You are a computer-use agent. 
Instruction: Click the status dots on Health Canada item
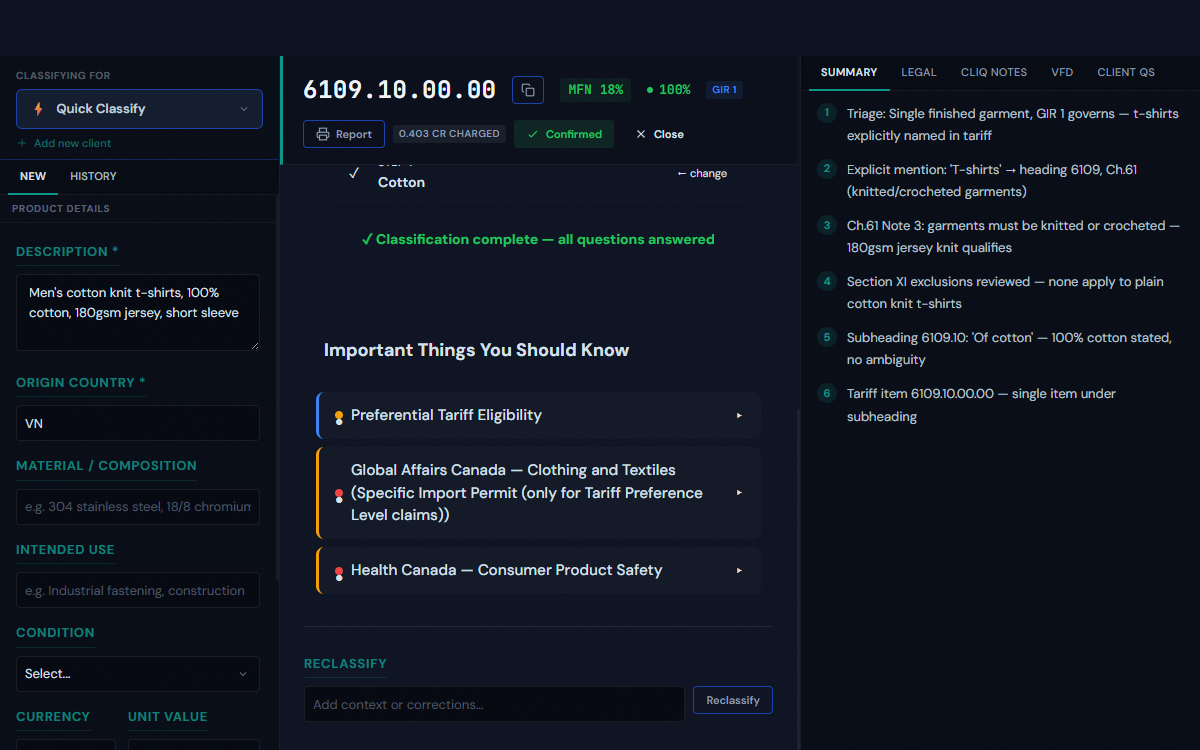tap(339, 572)
